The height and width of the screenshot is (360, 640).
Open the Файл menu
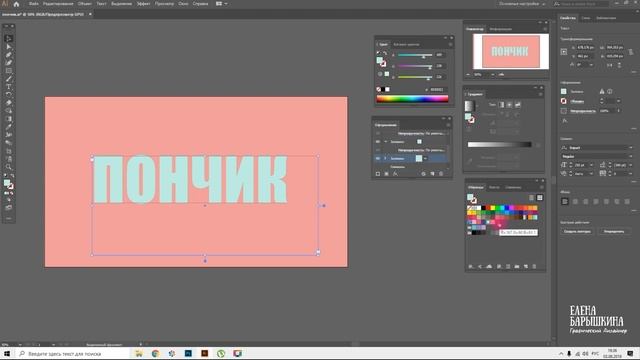pyautogui.click(x=33, y=4)
